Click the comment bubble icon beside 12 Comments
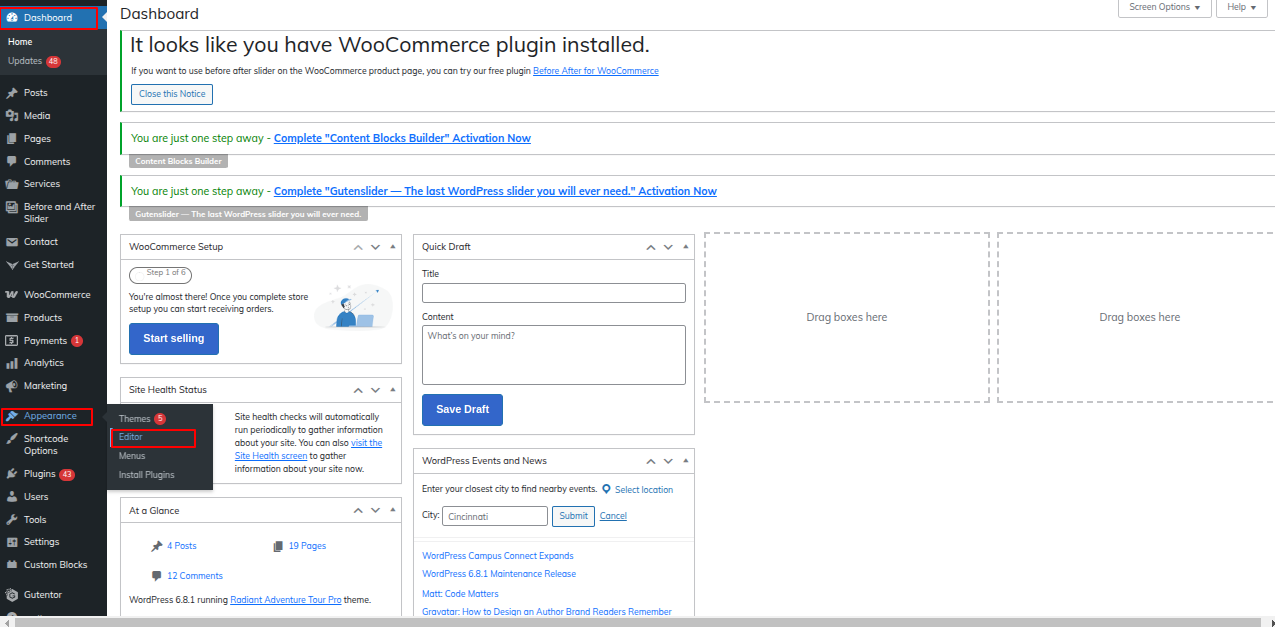This screenshot has height=627, width=1275. pyautogui.click(x=156, y=576)
